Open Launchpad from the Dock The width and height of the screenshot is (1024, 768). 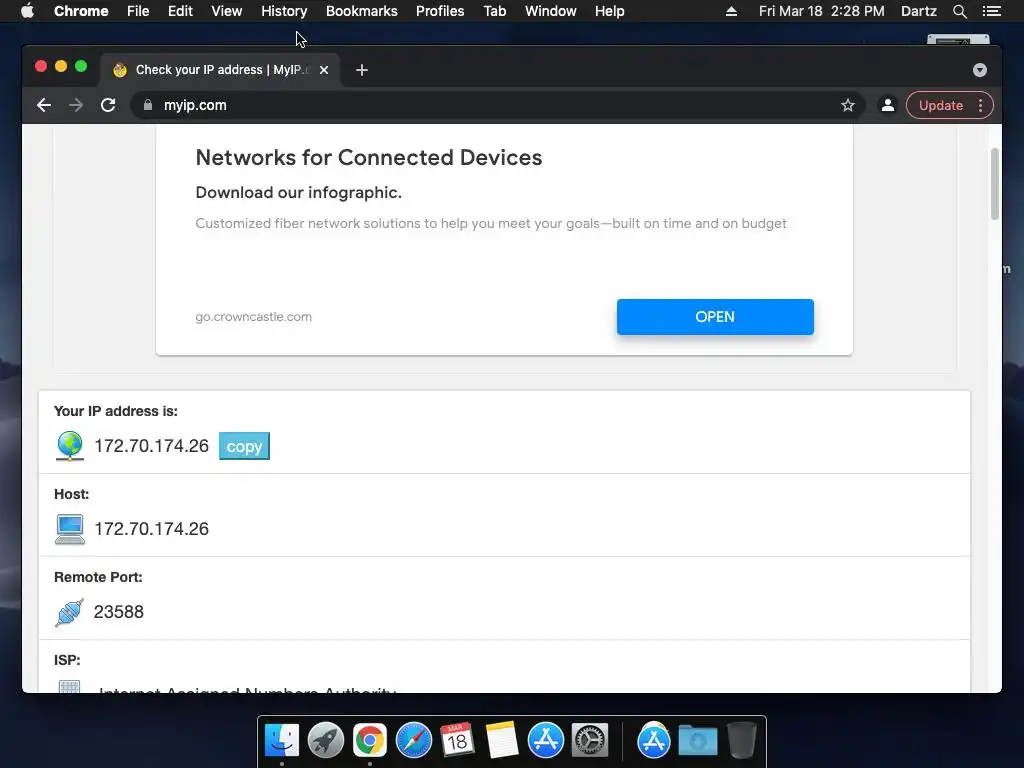326,741
